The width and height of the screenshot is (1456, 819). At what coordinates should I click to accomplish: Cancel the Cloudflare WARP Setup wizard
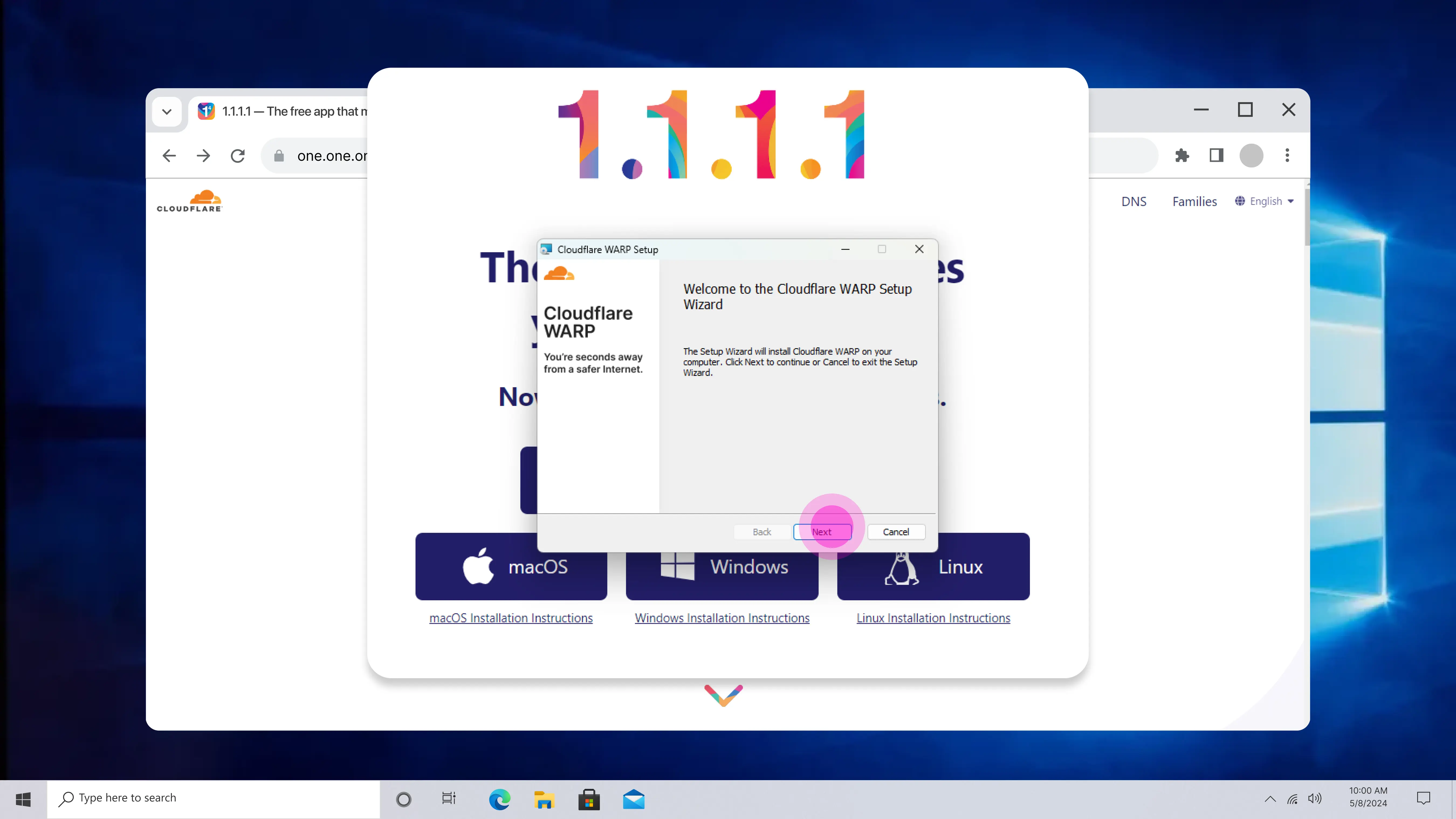click(896, 532)
